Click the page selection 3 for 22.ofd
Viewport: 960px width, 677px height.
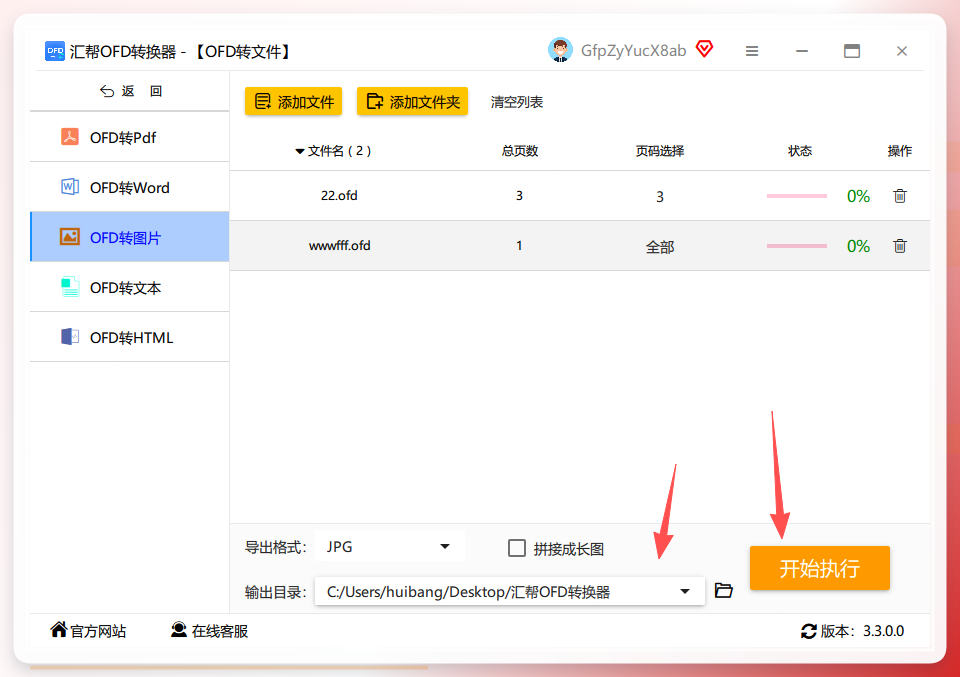point(659,196)
